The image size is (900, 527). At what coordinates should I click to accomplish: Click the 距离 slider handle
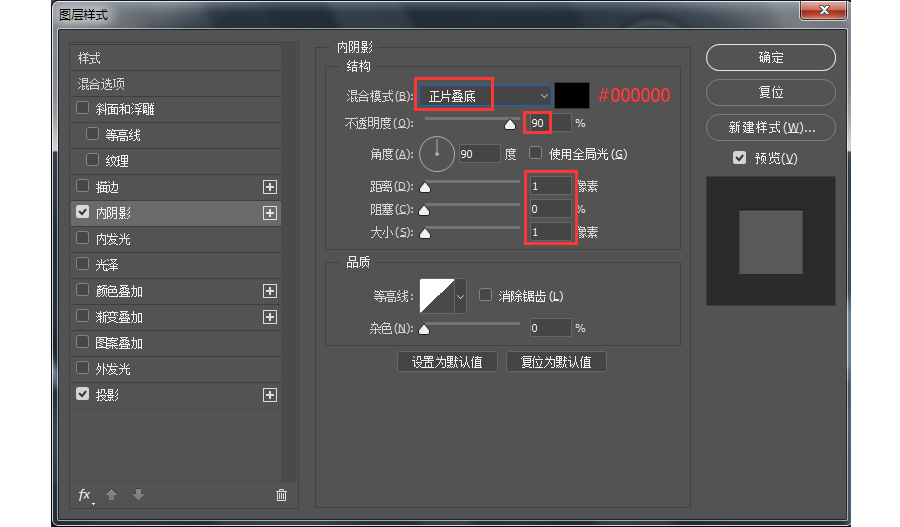click(x=425, y=187)
